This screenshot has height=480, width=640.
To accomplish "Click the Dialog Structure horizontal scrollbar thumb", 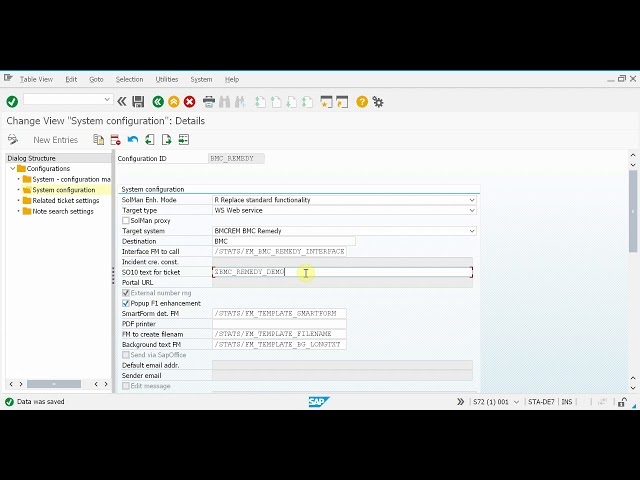I will tap(54, 384).
